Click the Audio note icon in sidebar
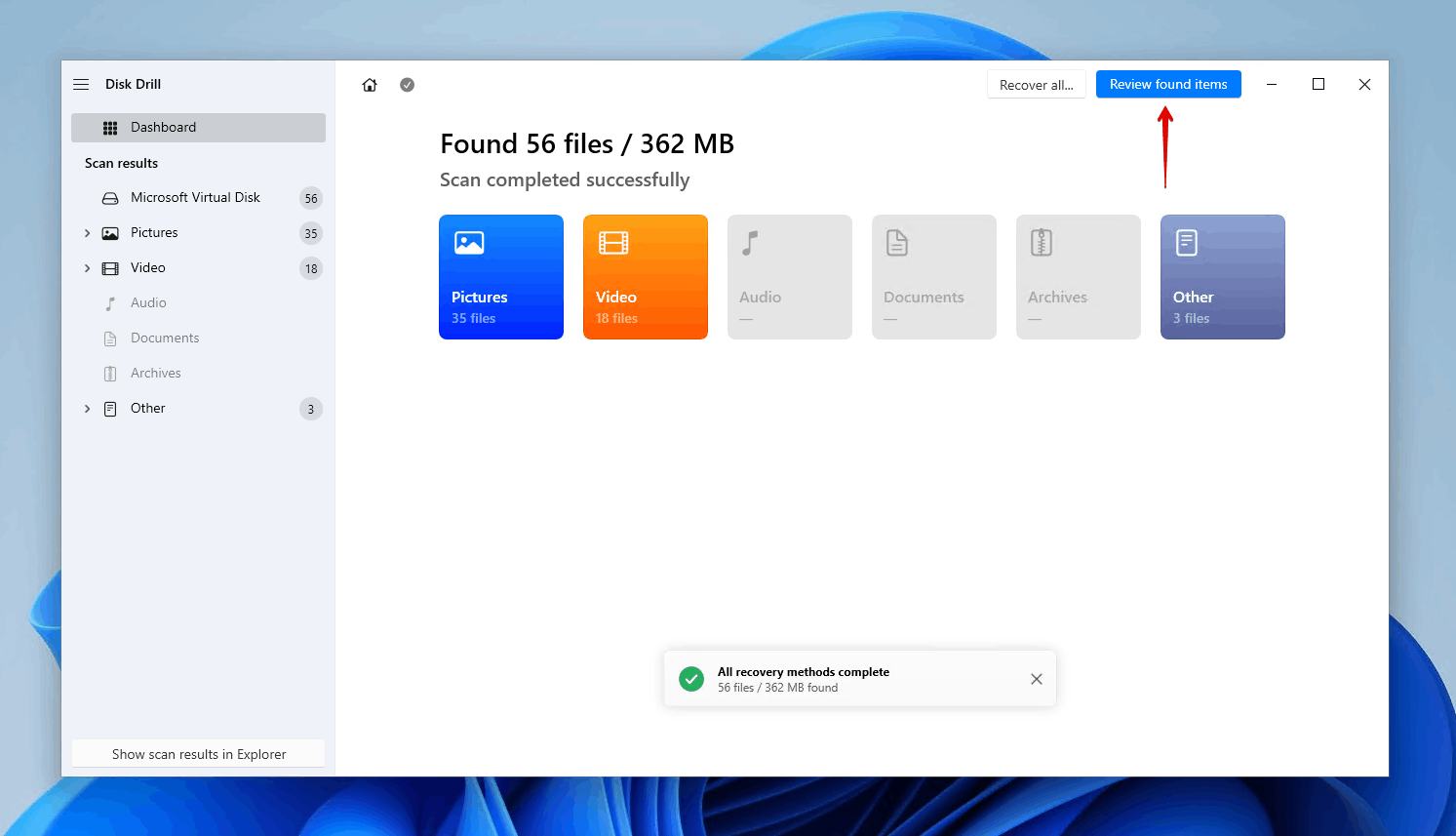This screenshot has width=1456, height=836. [x=110, y=303]
